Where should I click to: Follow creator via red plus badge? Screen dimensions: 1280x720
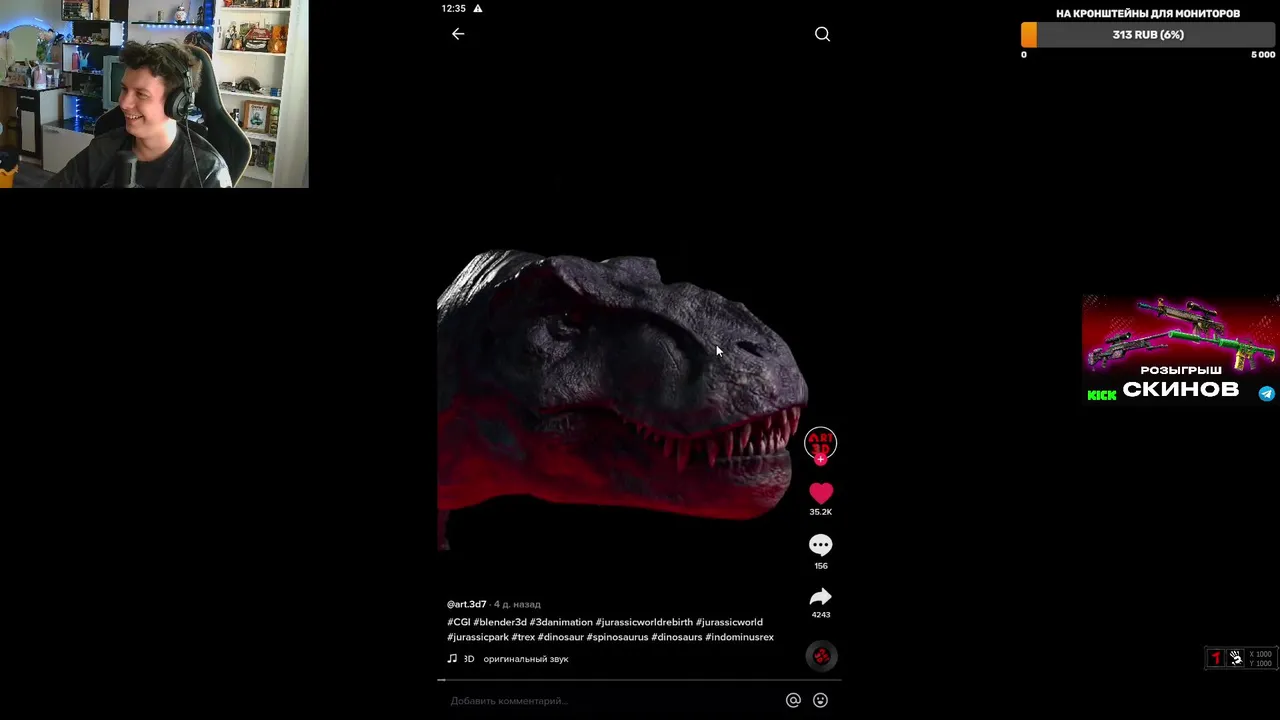coord(820,460)
